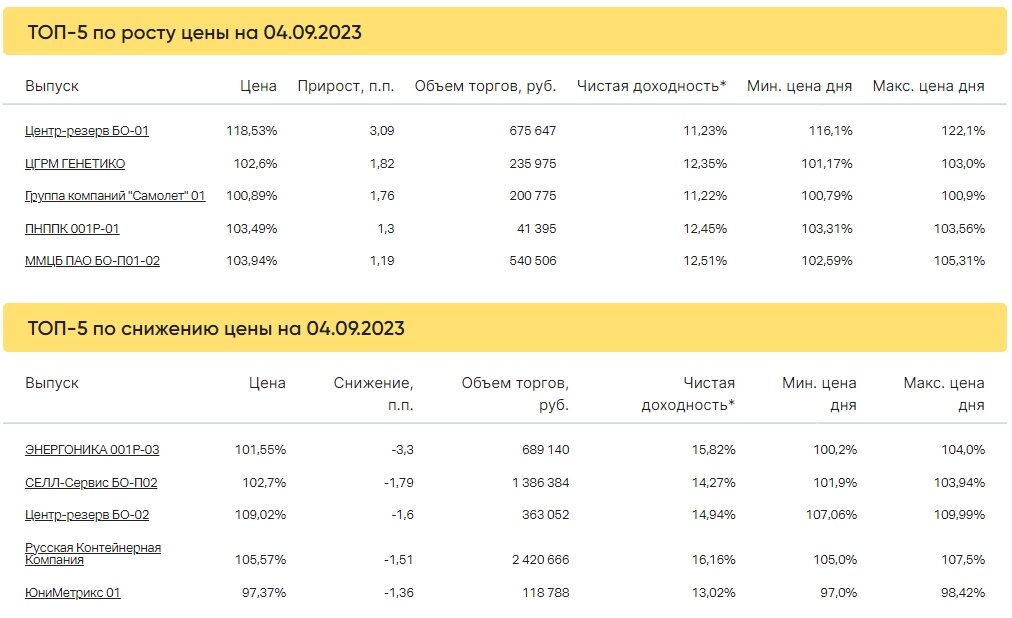Click Объем торгов, руб. header in growth table
The image size is (1012, 618).
tap(485, 86)
